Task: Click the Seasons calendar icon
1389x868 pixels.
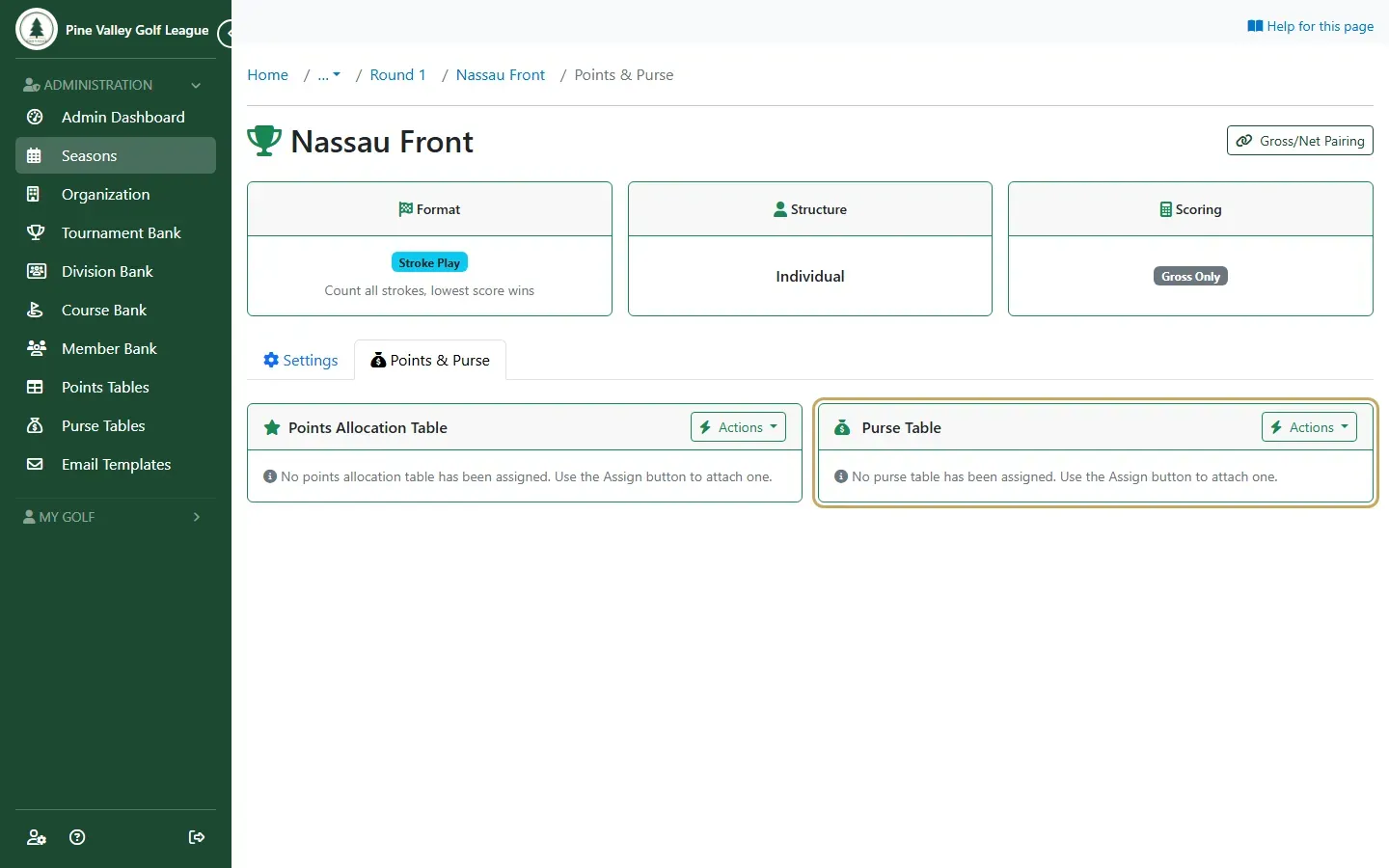Action: [35, 155]
